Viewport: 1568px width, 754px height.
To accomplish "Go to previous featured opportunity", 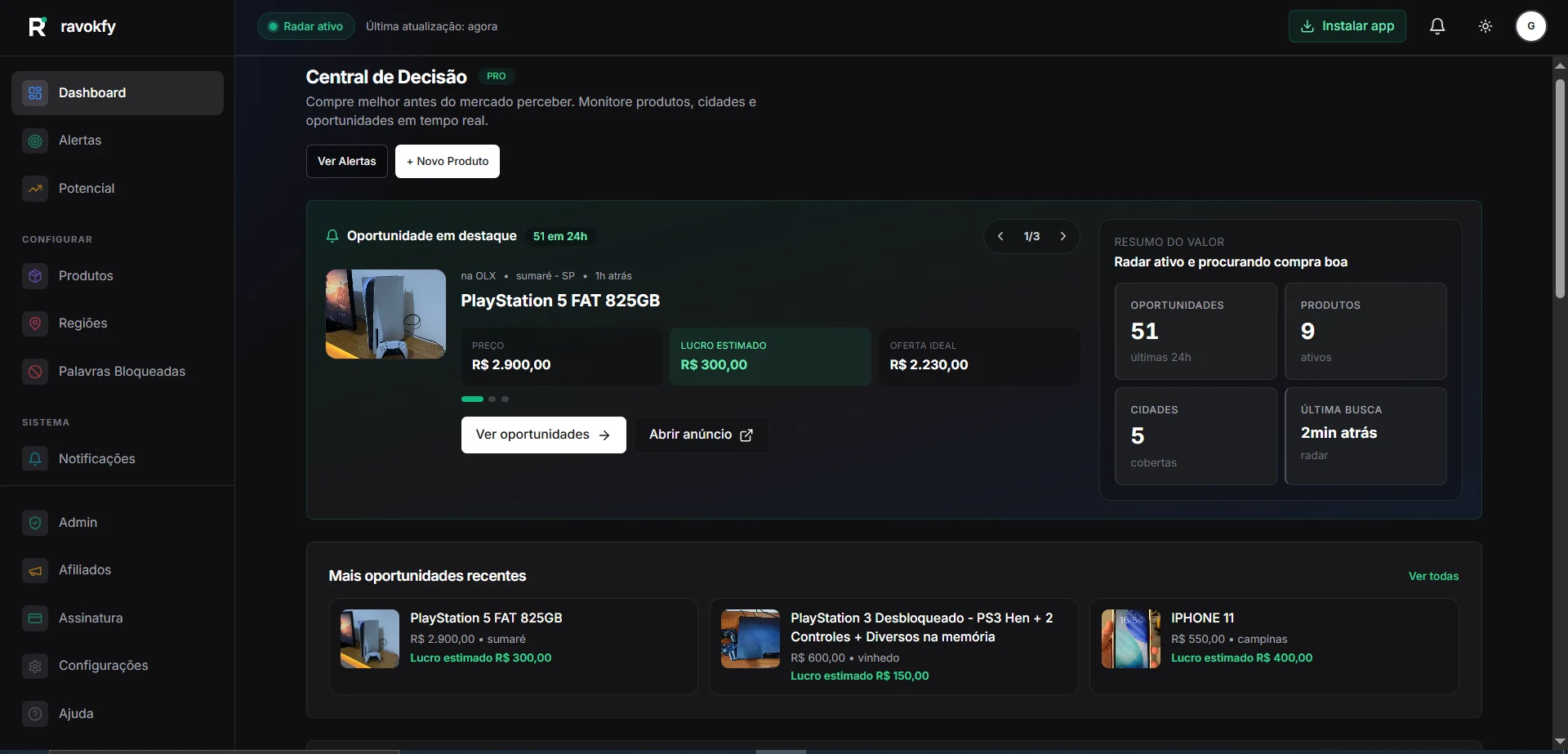I will point(1000,236).
